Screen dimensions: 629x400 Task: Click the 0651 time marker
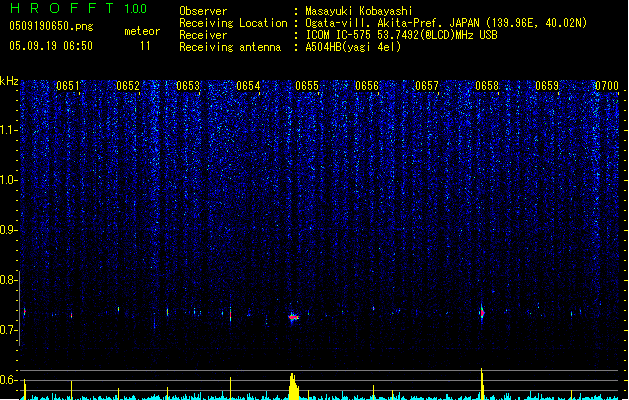[x=68, y=86]
